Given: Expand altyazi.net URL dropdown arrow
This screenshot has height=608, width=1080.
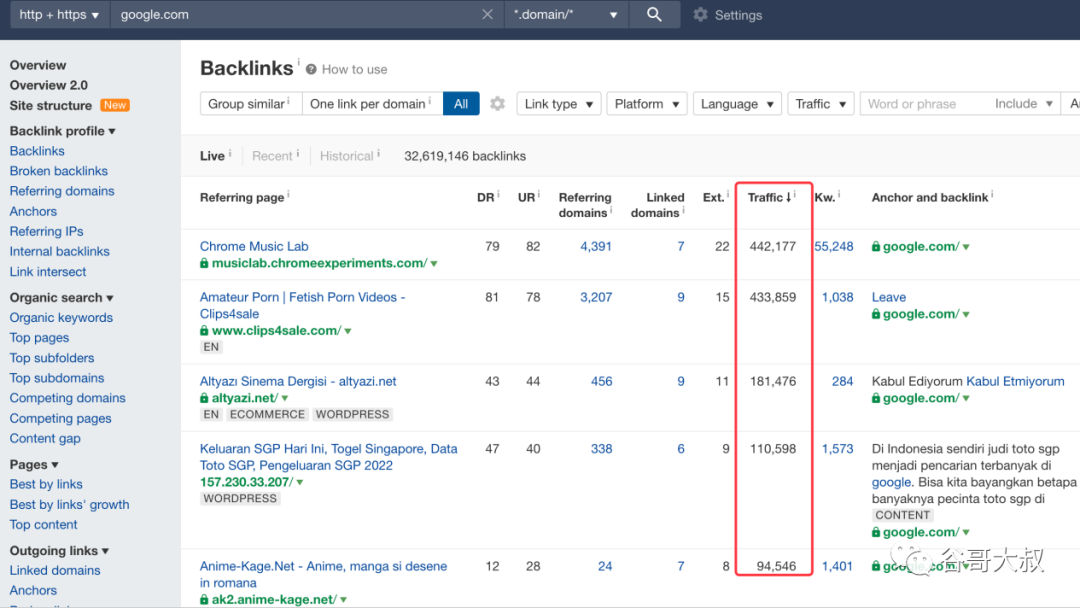Looking at the screenshot, I should coord(284,399).
